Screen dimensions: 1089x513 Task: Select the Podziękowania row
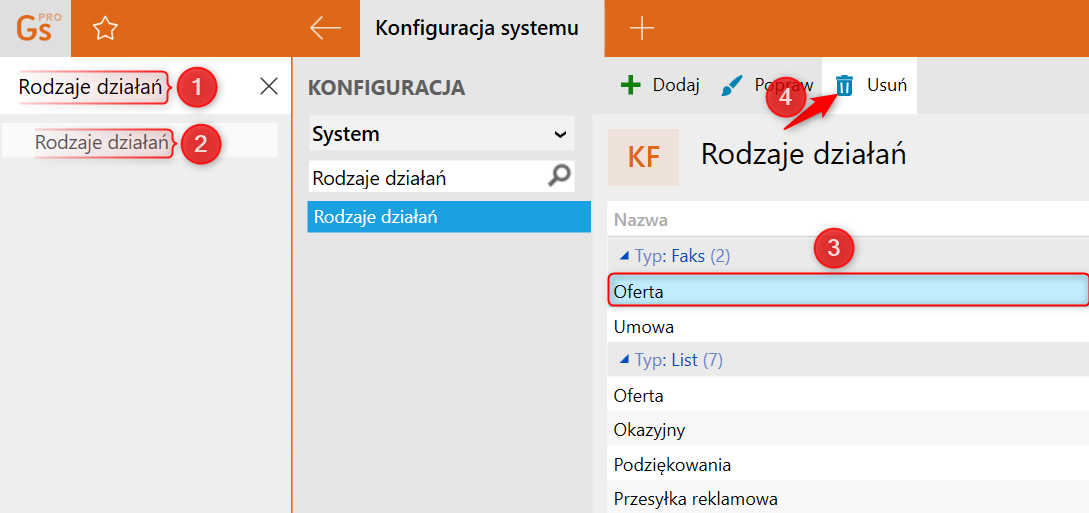coord(848,464)
